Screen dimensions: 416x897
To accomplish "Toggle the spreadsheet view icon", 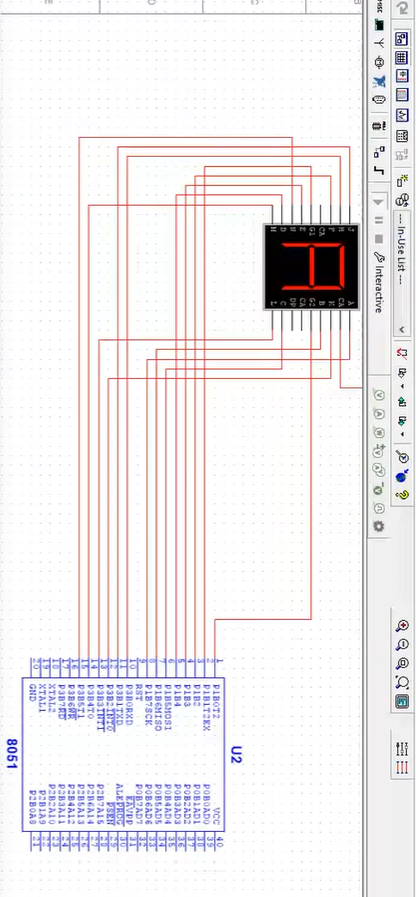I will click(402, 58).
